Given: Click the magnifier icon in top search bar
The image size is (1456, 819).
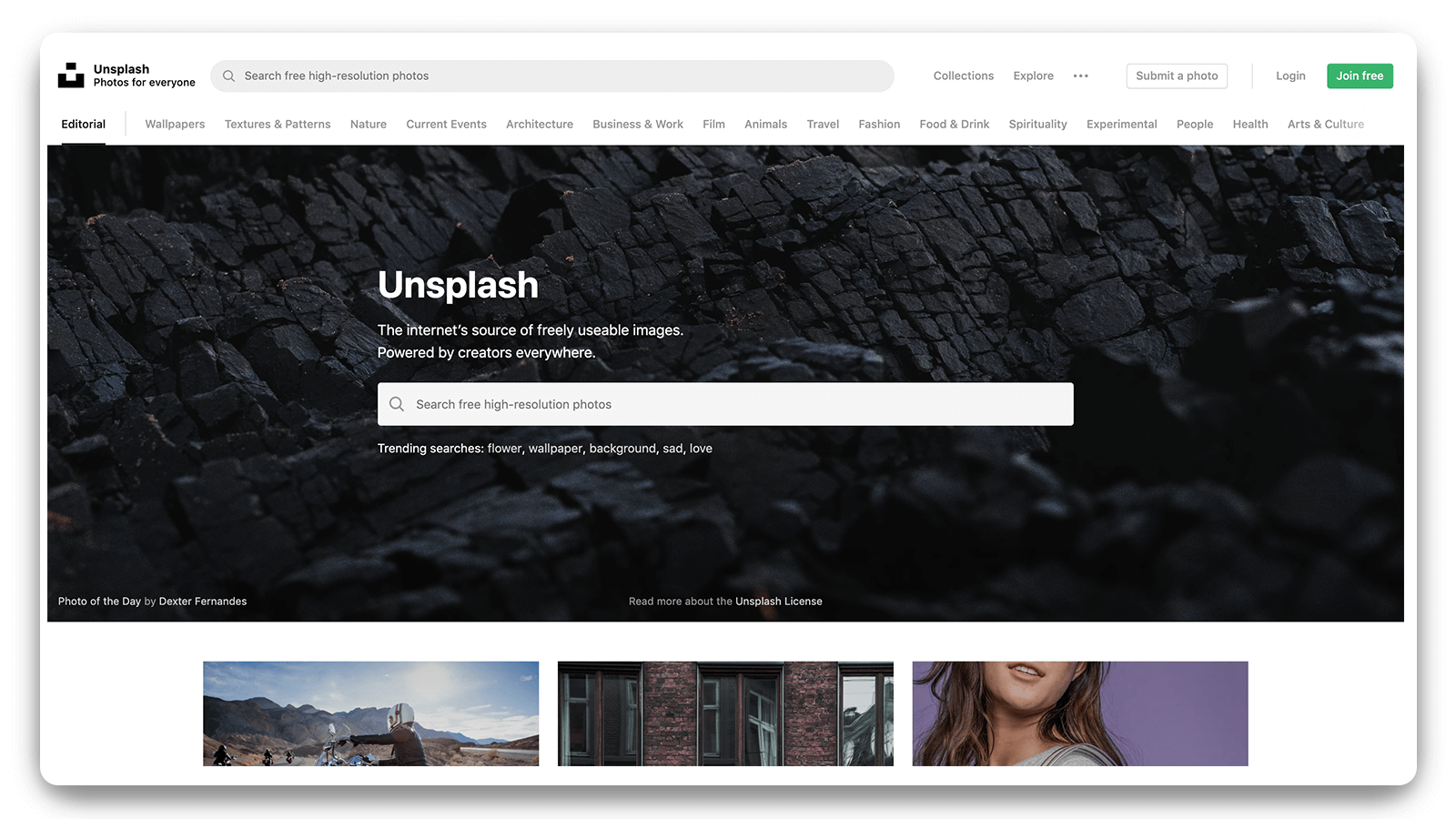Looking at the screenshot, I should (229, 76).
